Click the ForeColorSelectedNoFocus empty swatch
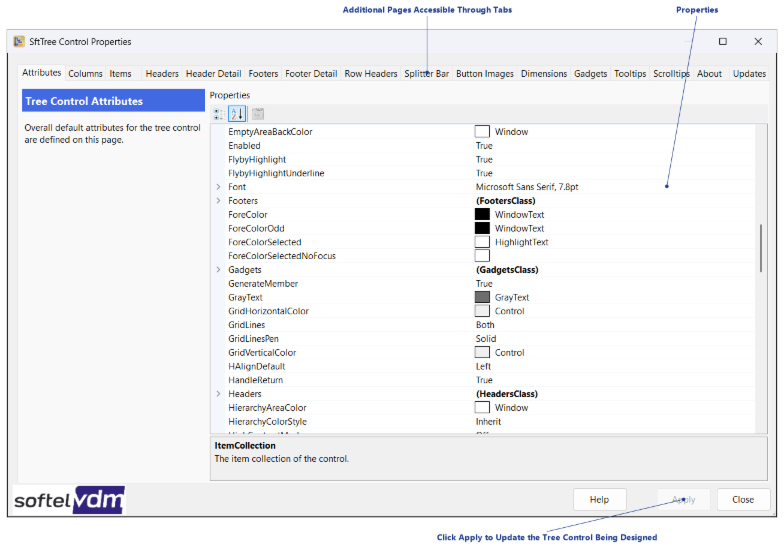Image resolution: width=784 pixels, height=547 pixels. [x=482, y=256]
